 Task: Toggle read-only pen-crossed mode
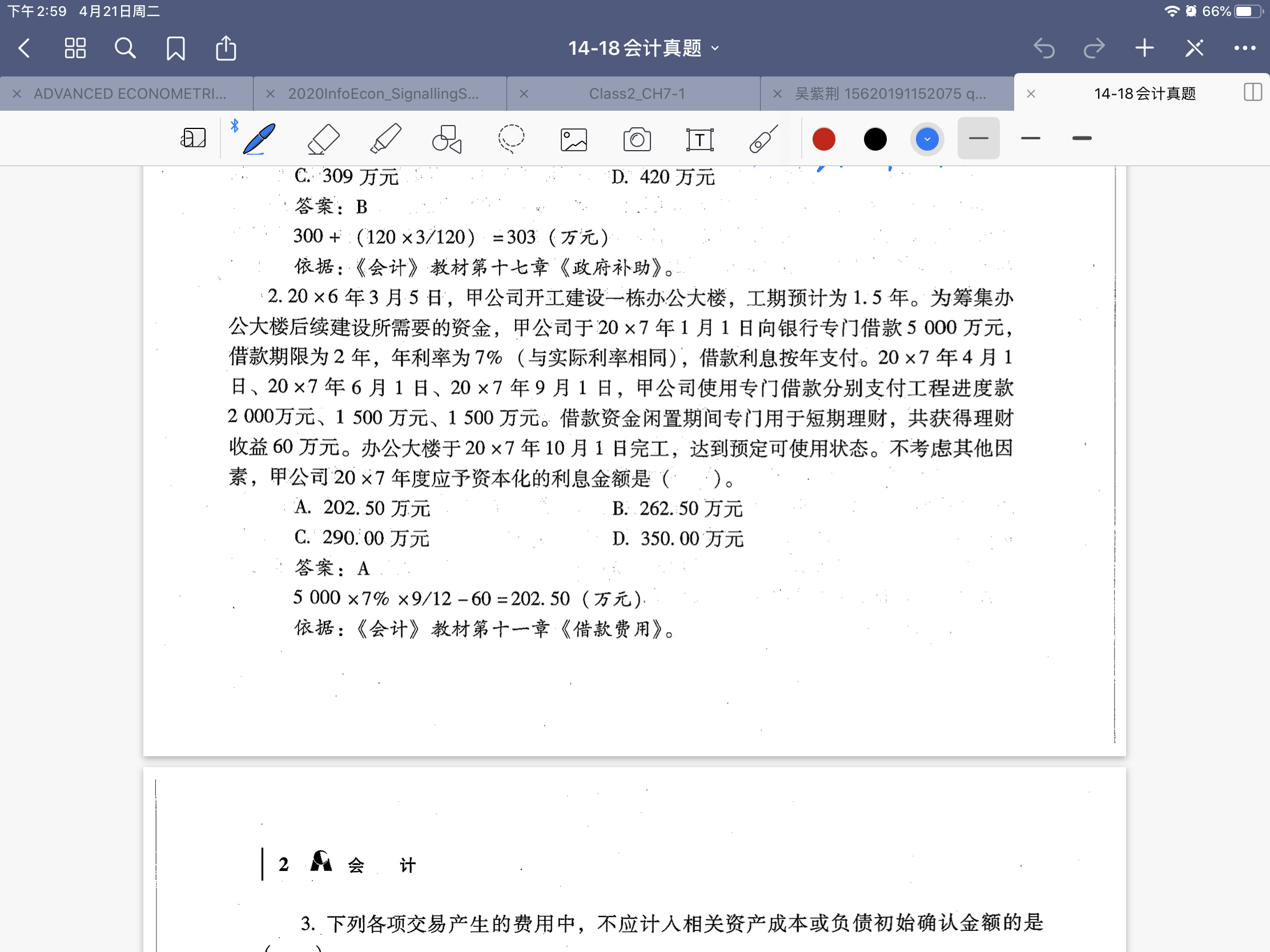tap(1194, 48)
